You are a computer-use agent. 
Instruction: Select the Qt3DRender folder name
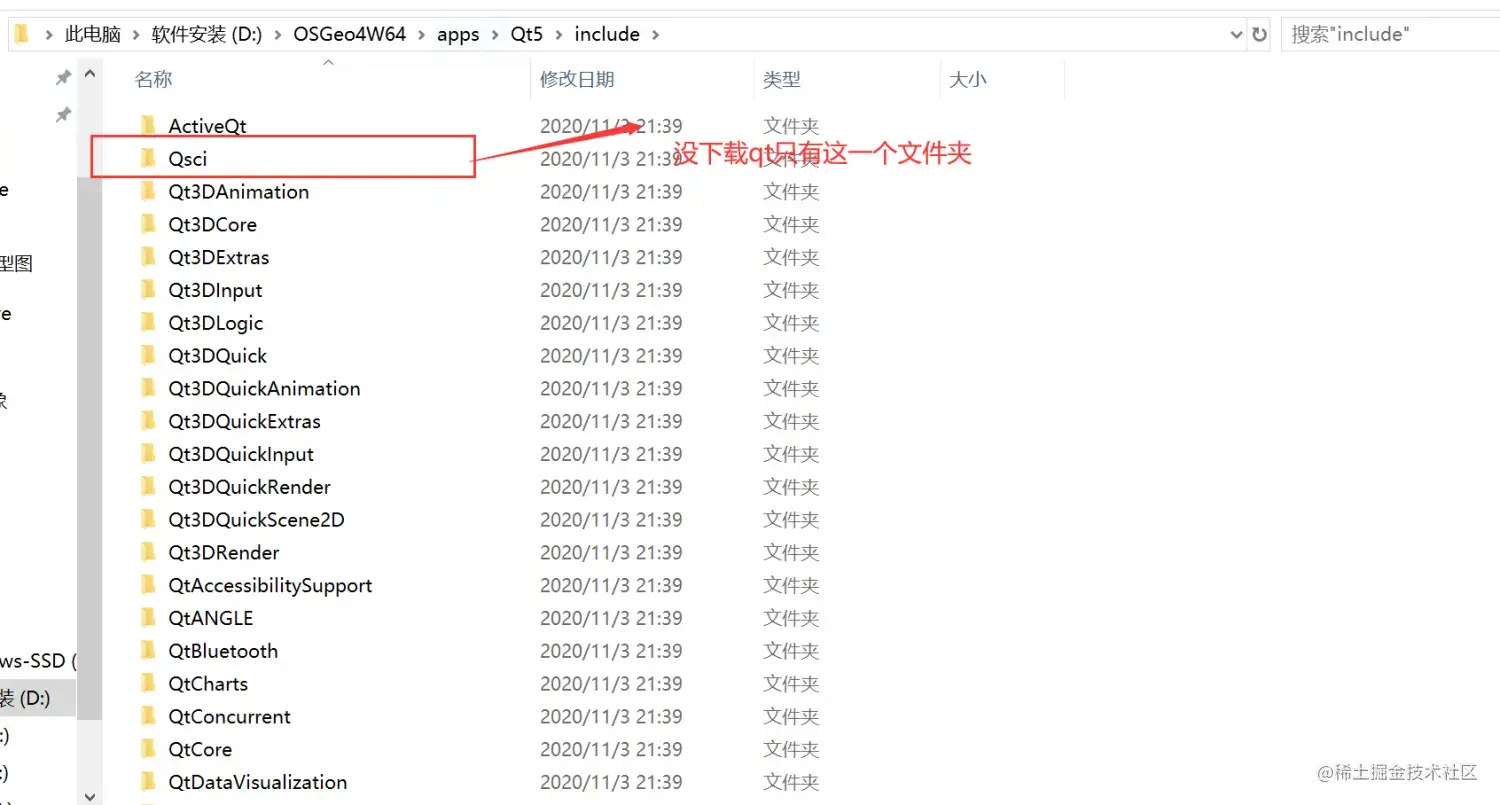click(224, 552)
